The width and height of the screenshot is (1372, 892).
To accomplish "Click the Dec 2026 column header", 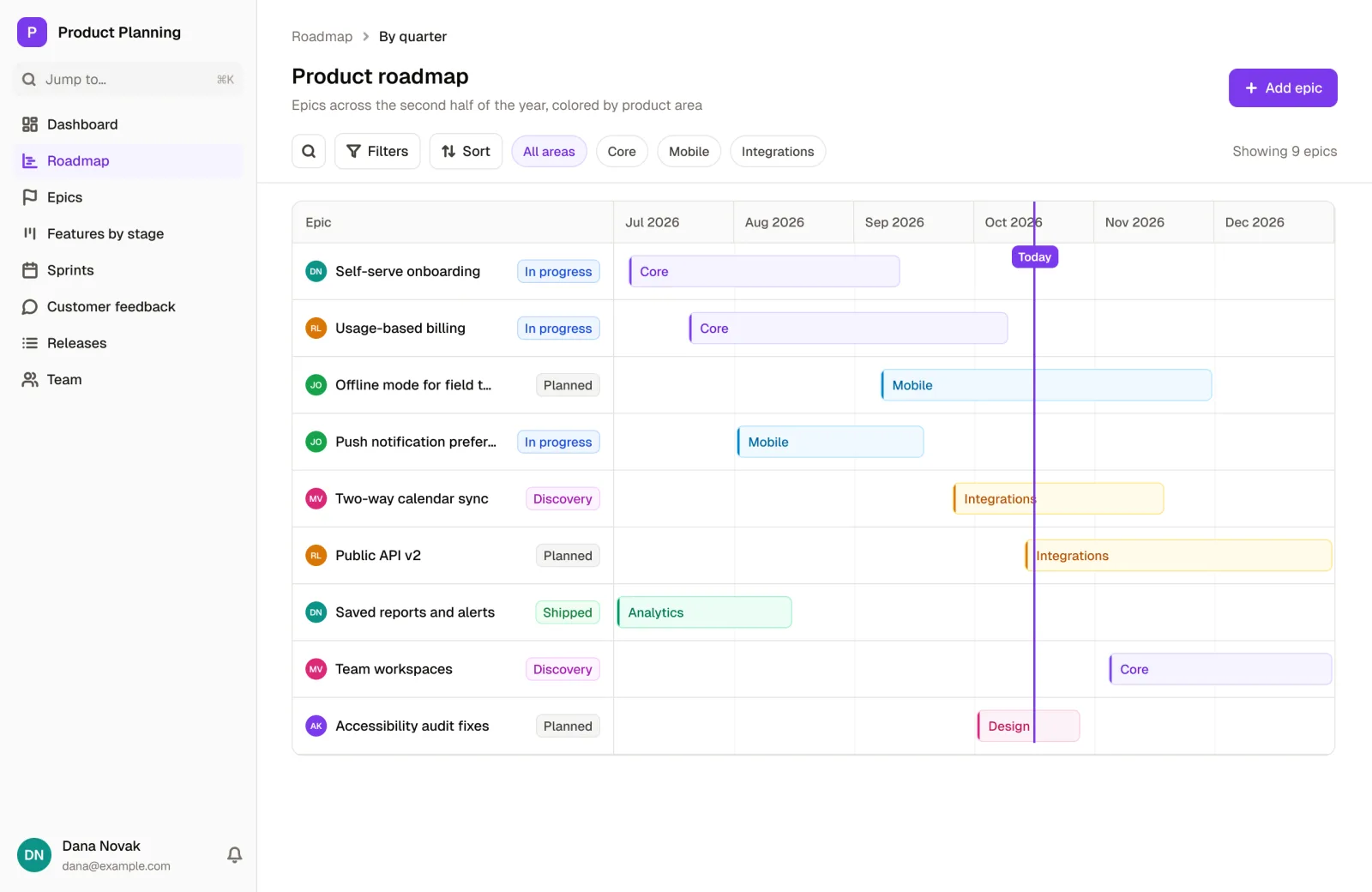I will click(x=1273, y=222).
